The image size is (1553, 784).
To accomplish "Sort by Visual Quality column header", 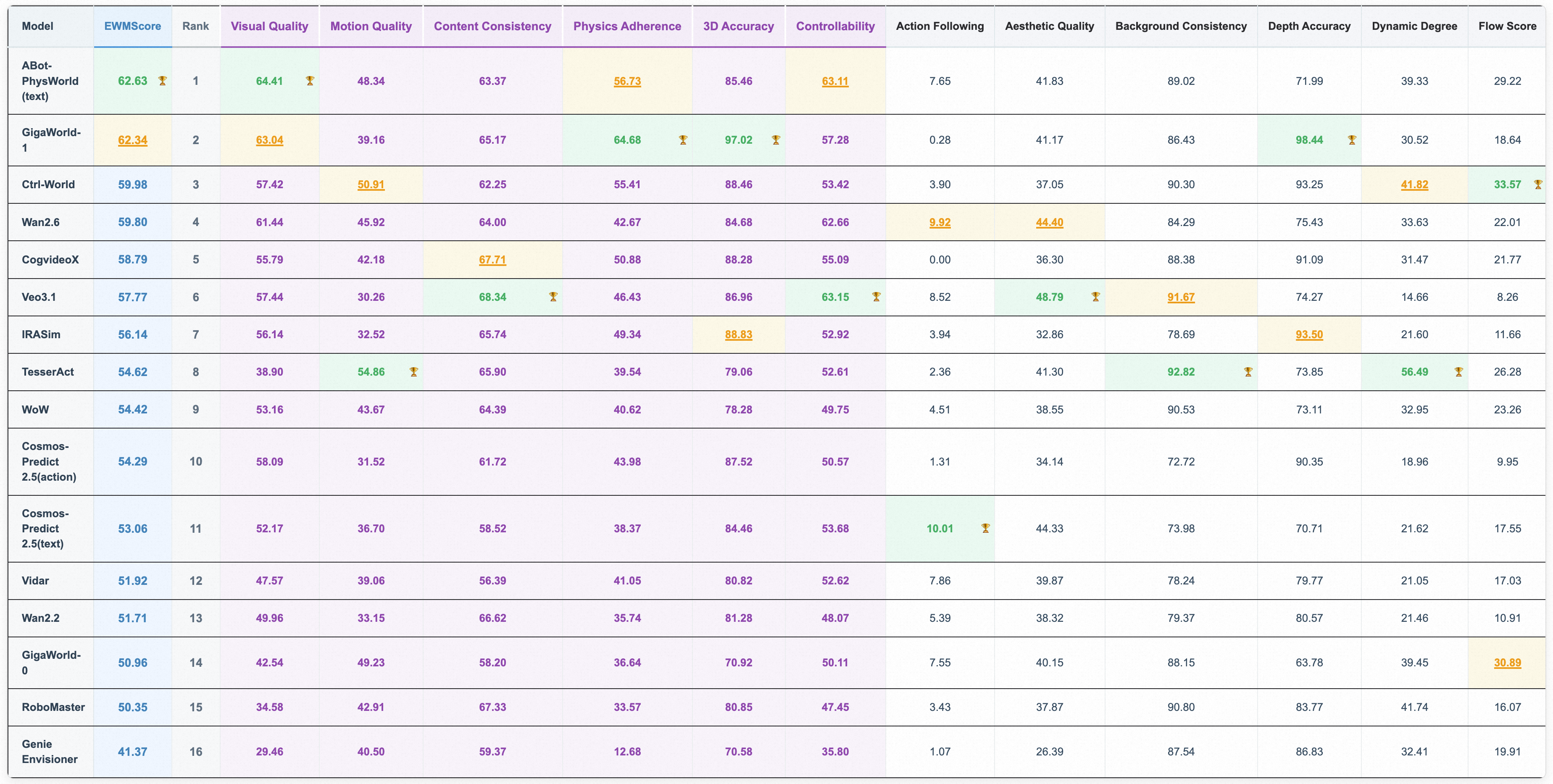I will (269, 26).
